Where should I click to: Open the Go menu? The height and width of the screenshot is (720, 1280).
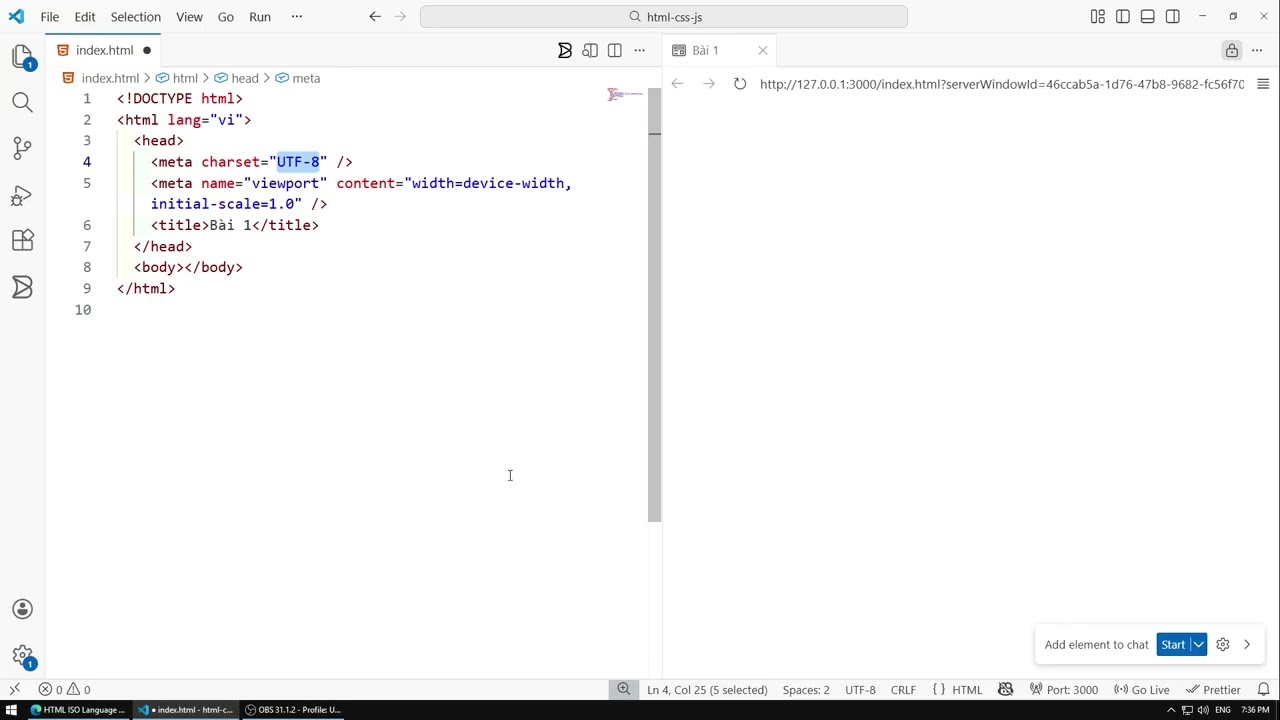226,16
